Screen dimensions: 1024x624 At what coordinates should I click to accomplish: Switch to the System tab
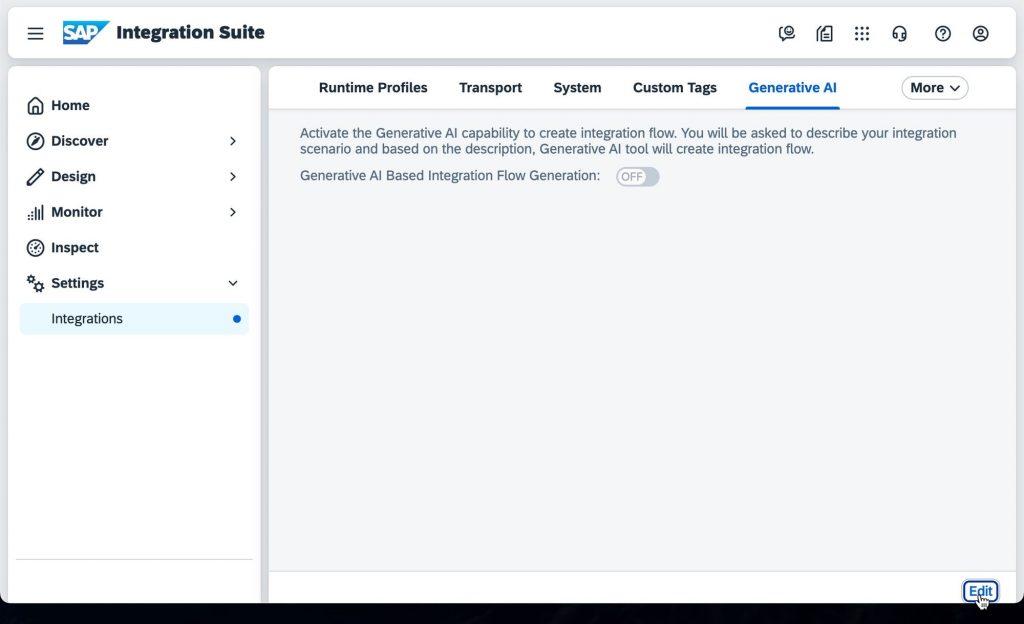point(577,87)
